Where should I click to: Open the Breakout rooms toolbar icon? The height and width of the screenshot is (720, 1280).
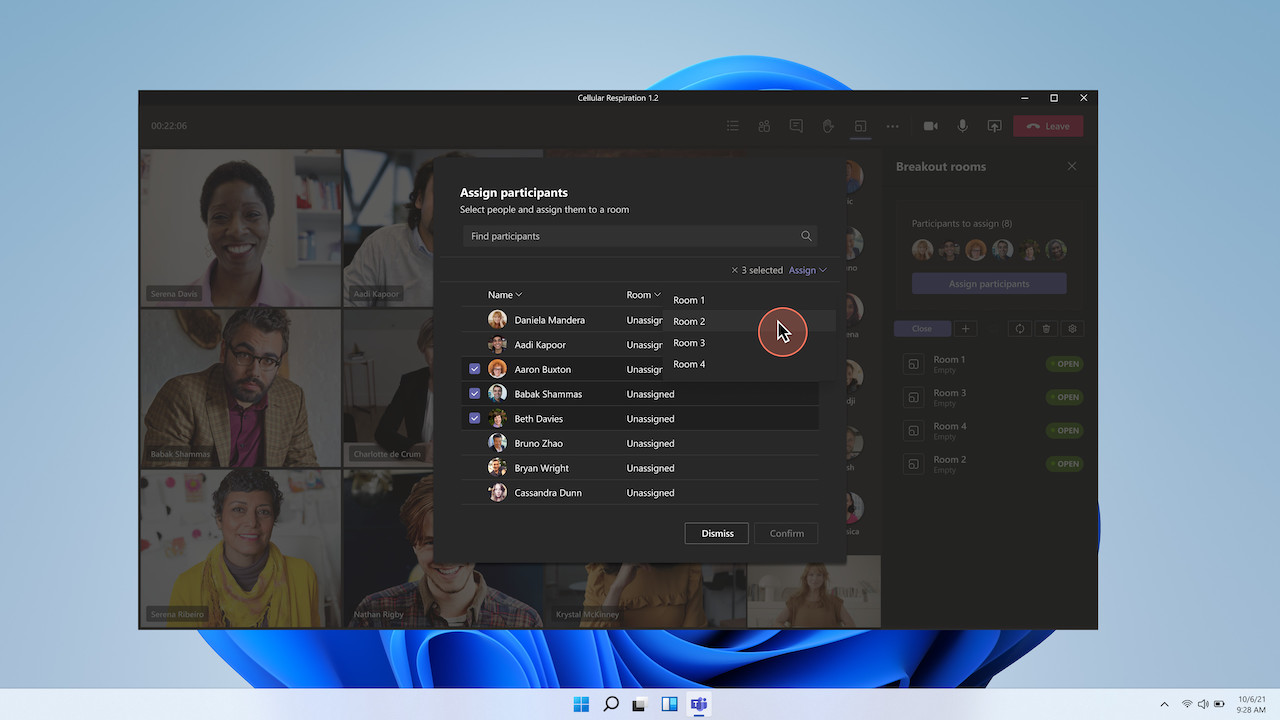coord(860,126)
